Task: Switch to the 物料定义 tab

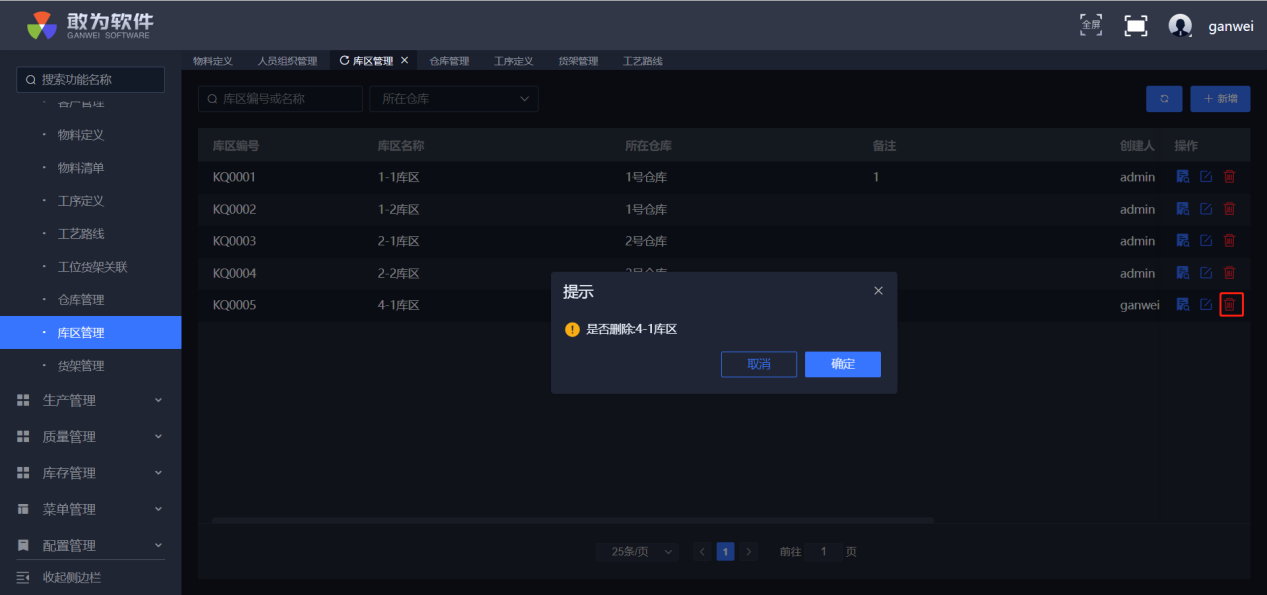Action: click(213, 61)
